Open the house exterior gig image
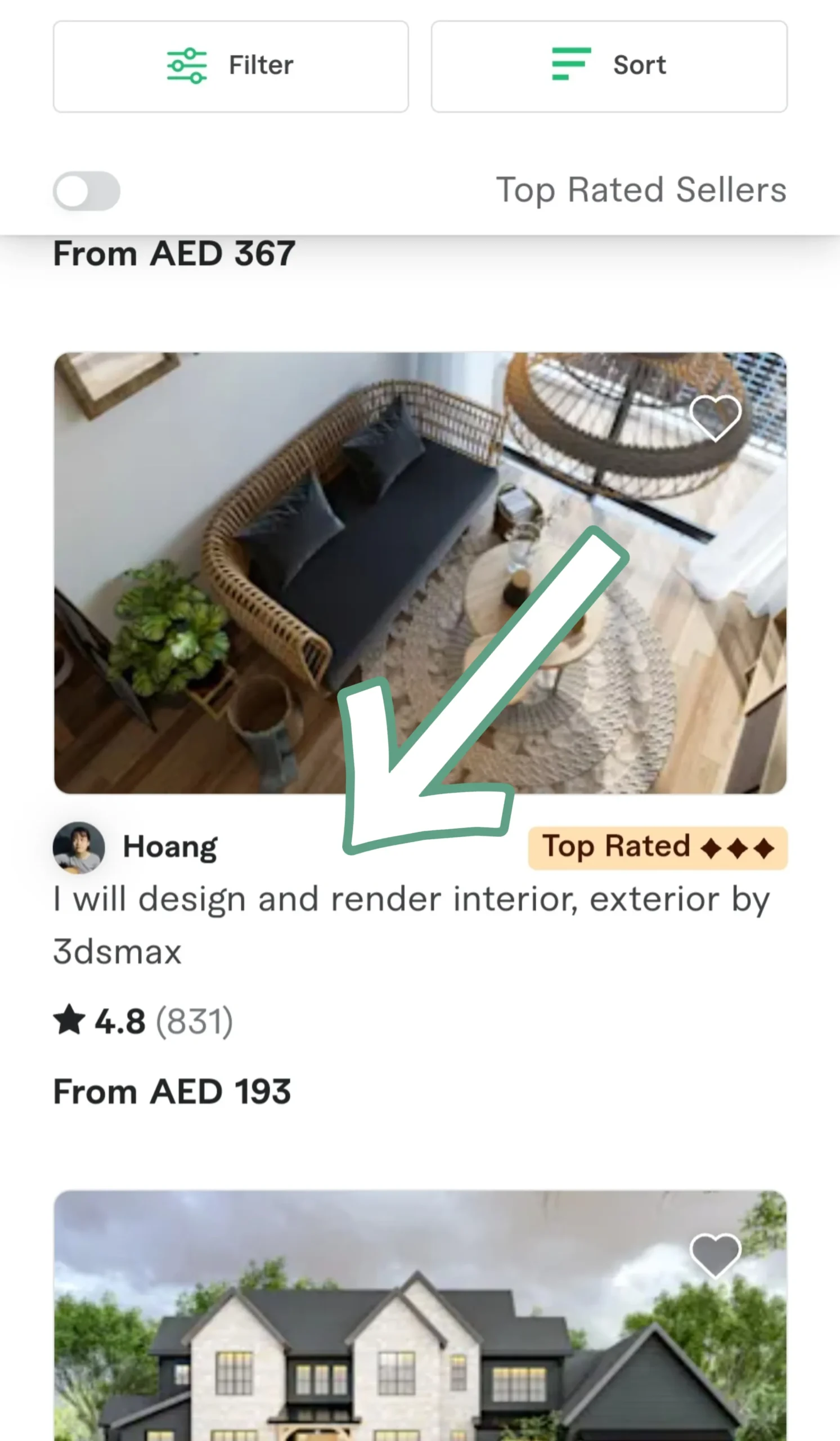The width and height of the screenshot is (840, 1441). coord(421,1316)
